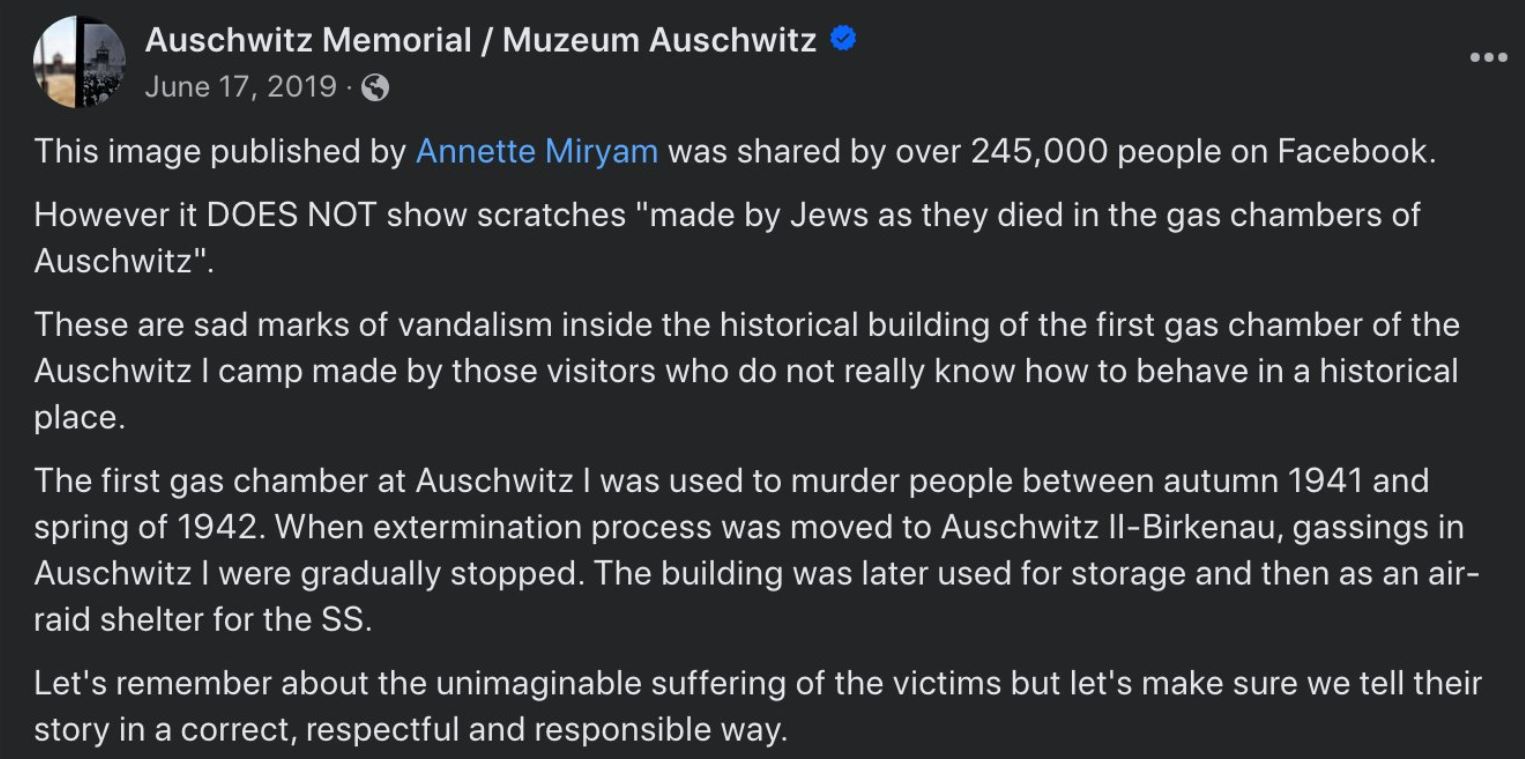1525x759 pixels.
Task: Click the closing paragraph starting "Let's remember"
Action: pos(758,706)
